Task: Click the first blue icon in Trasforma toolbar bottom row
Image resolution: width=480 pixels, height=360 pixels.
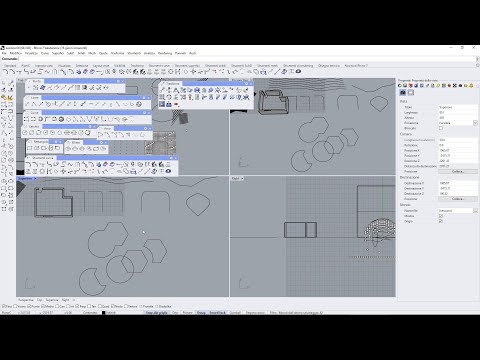Action: (162, 104)
